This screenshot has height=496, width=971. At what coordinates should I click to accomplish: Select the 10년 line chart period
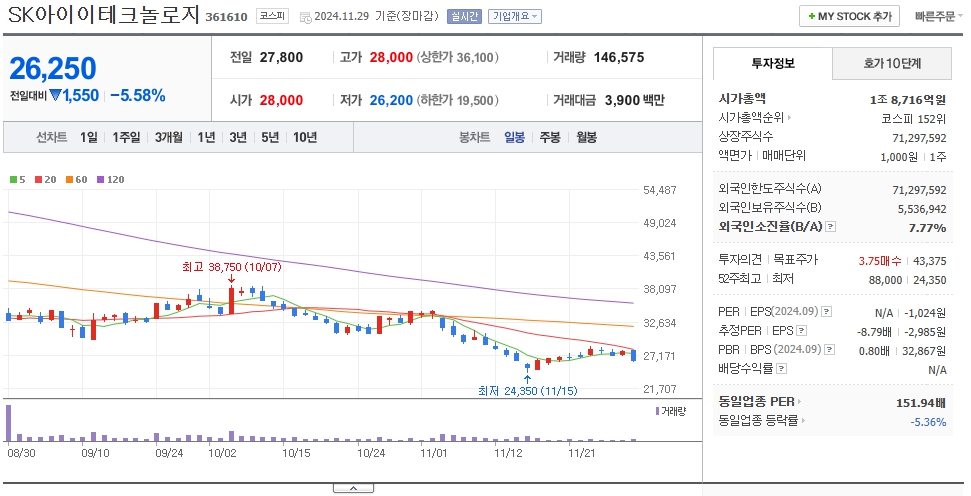305,137
